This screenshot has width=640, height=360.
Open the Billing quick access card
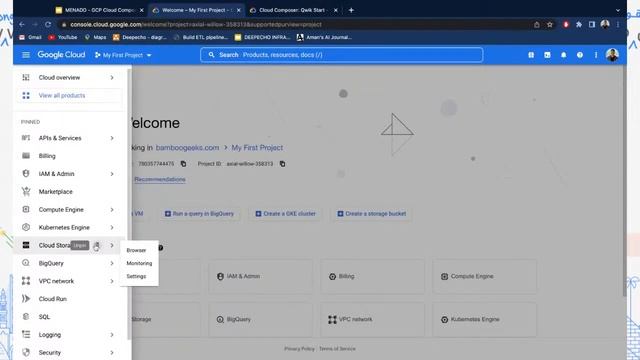pyautogui.click(x=372, y=276)
